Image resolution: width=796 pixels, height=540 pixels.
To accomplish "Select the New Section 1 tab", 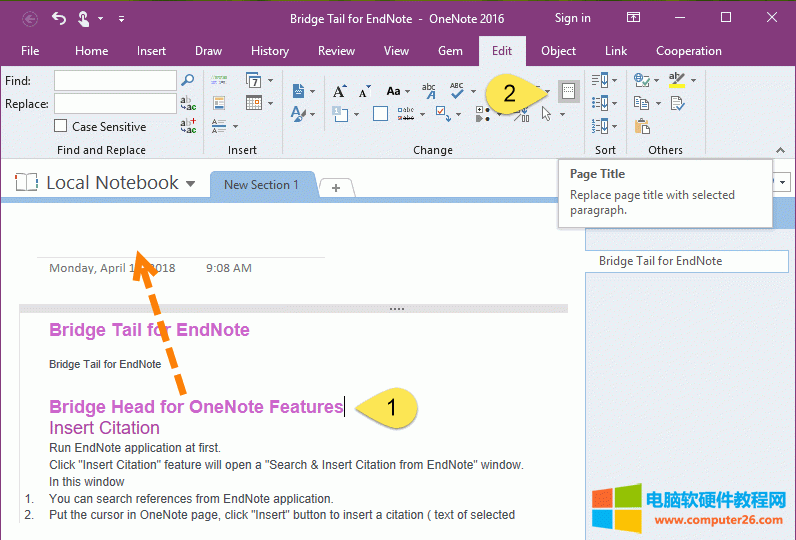I will 261,185.
